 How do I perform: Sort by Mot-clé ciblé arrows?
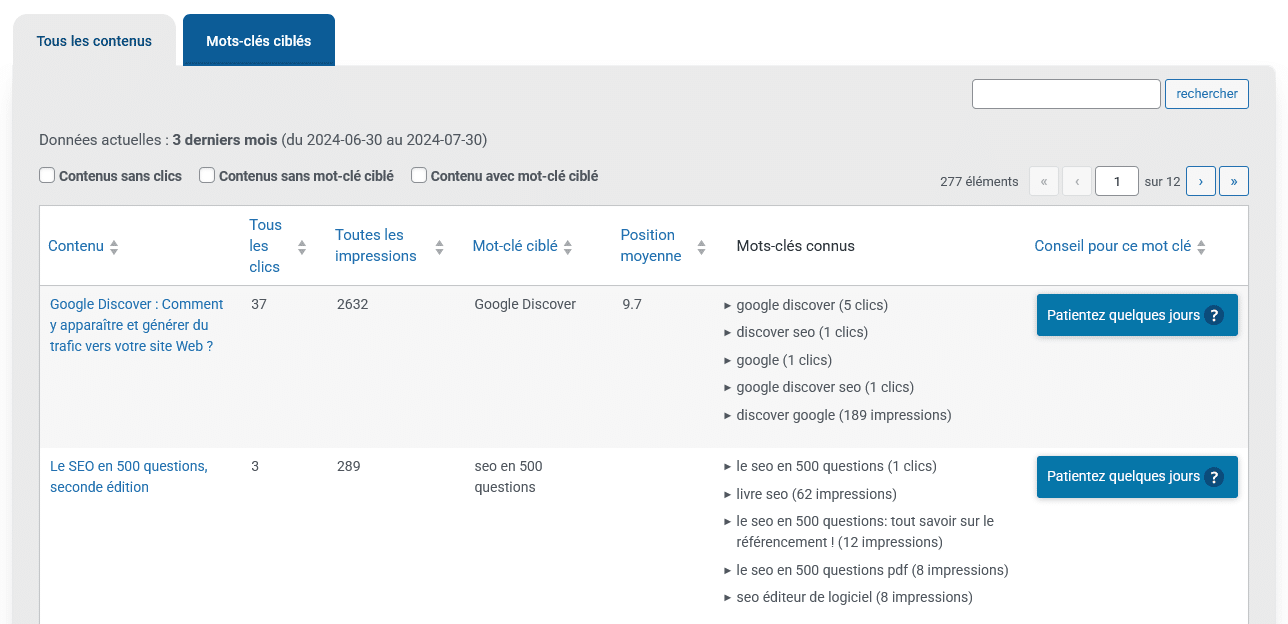point(568,247)
